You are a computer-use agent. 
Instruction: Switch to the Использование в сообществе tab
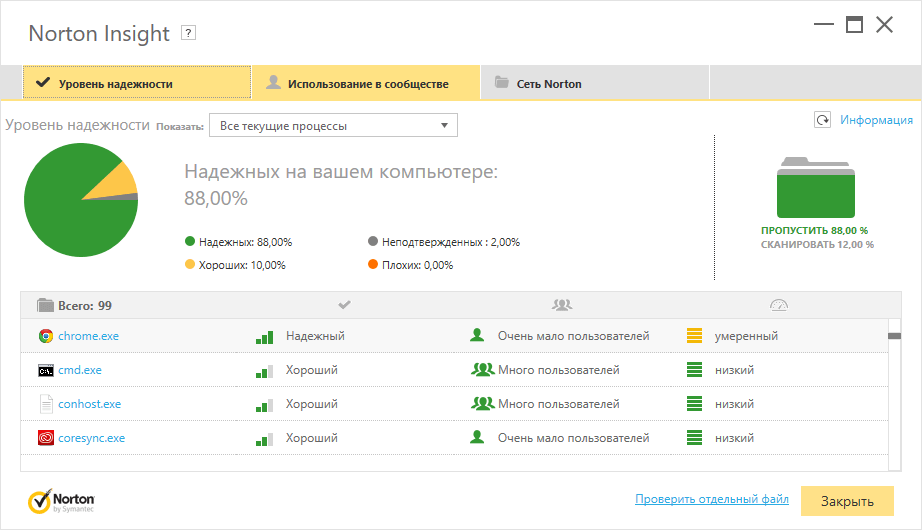[366, 83]
